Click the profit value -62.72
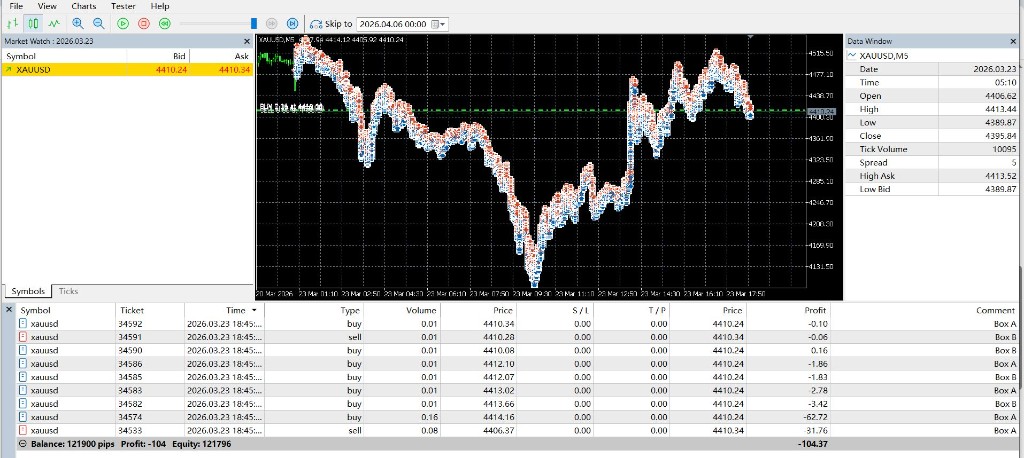The height and width of the screenshot is (458, 1024). 816,417
